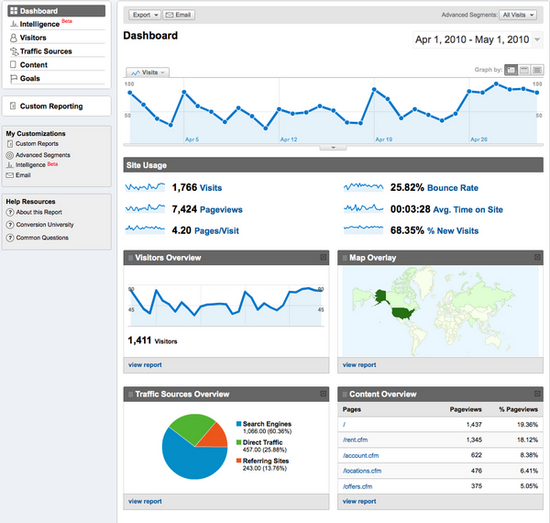Viewport: 550px width, 523px height.
Task: Close the Traffic Sources Overview widget
Action: (323, 394)
